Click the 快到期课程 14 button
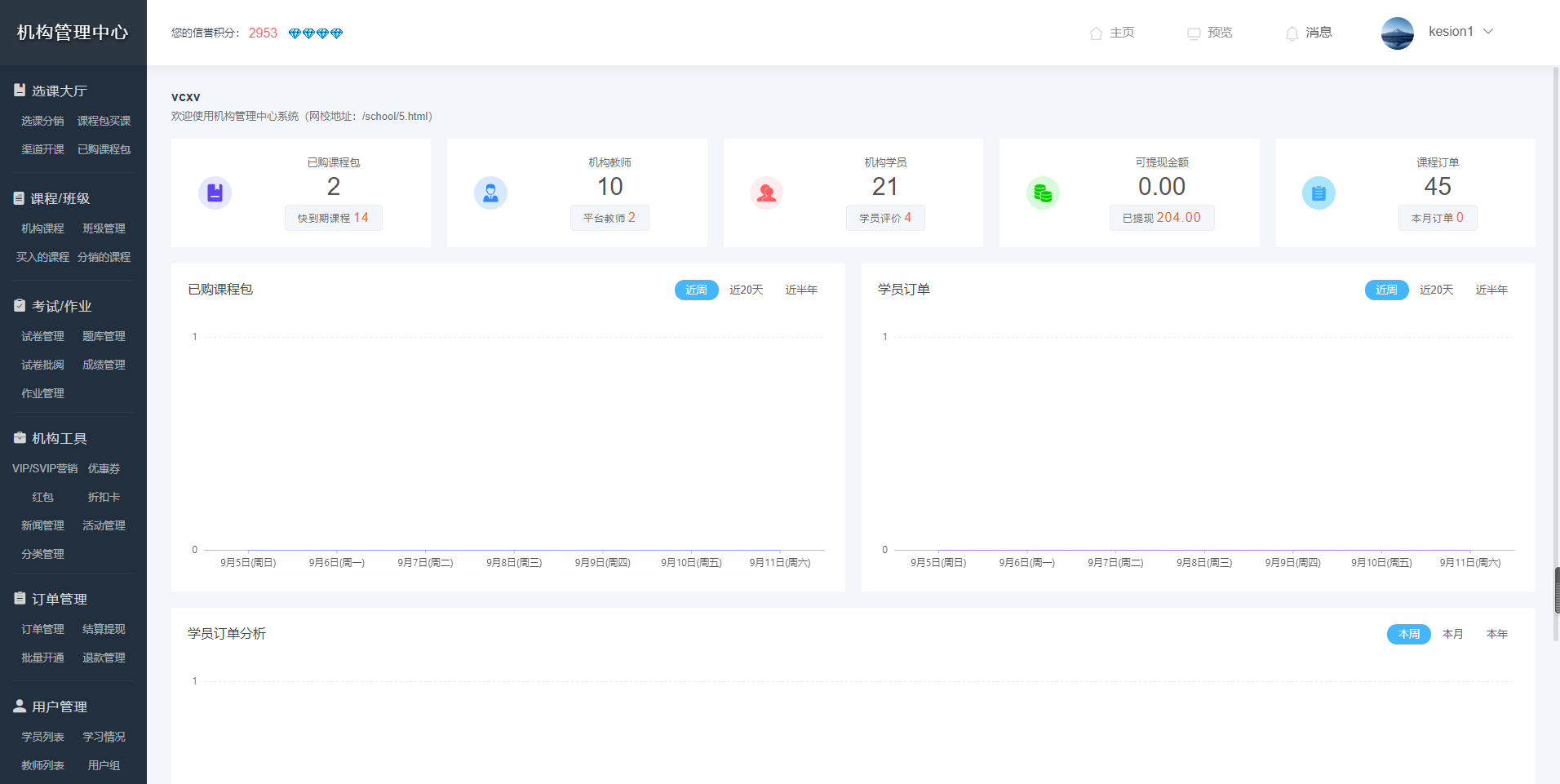Viewport: 1560px width, 784px height. (333, 218)
